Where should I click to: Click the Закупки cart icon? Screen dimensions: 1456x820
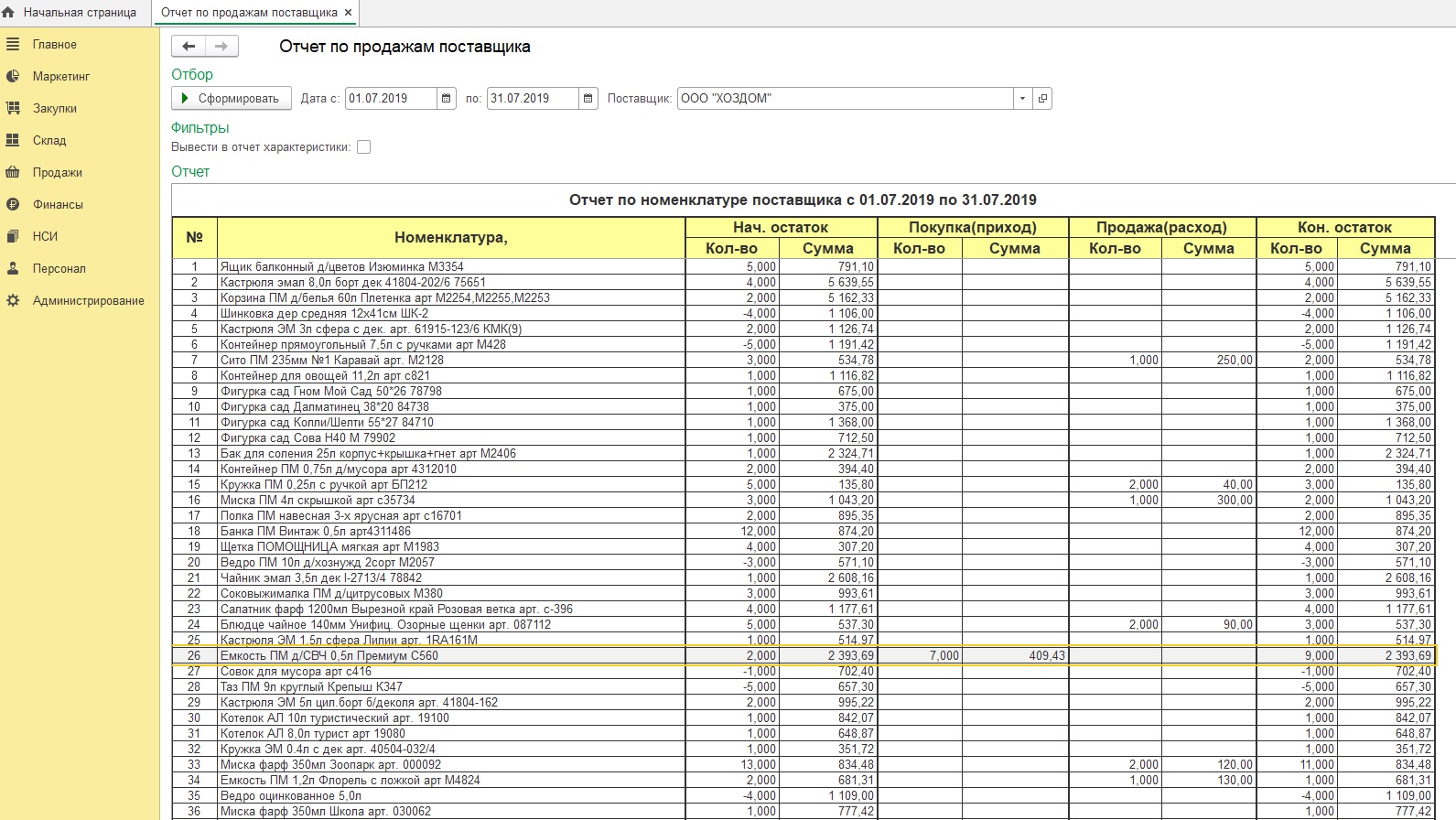[x=13, y=108]
